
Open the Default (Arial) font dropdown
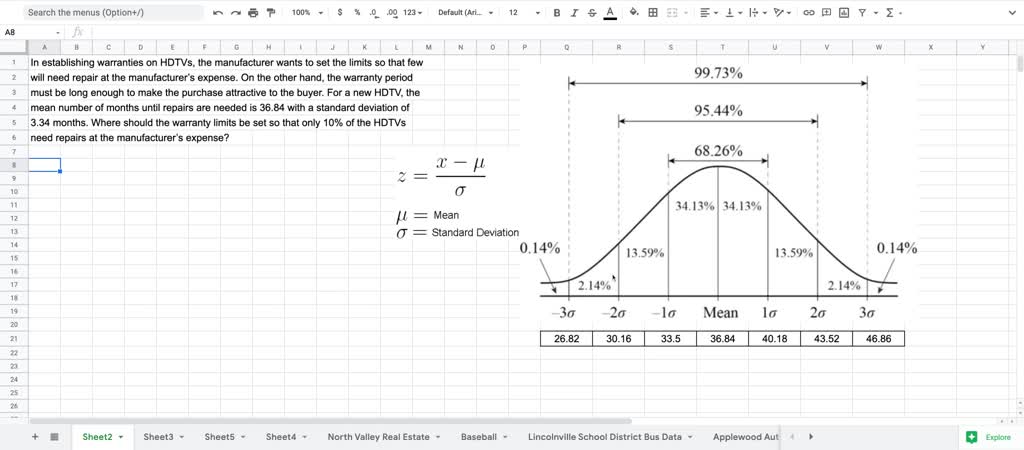pos(466,12)
